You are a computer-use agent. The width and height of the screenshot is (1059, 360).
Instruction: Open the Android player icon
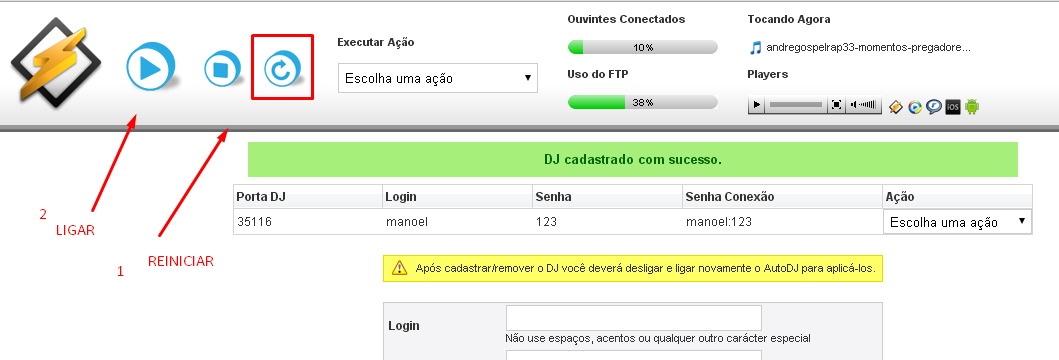click(x=972, y=106)
